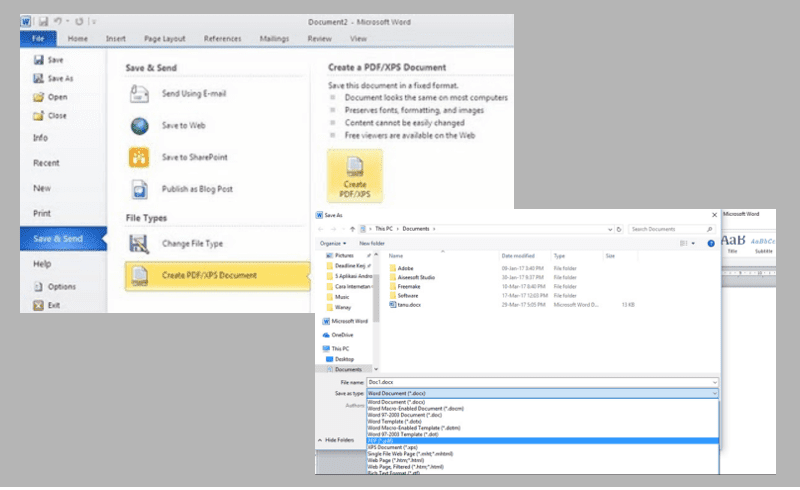Expand the address bar history dropdown

coord(610,229)
